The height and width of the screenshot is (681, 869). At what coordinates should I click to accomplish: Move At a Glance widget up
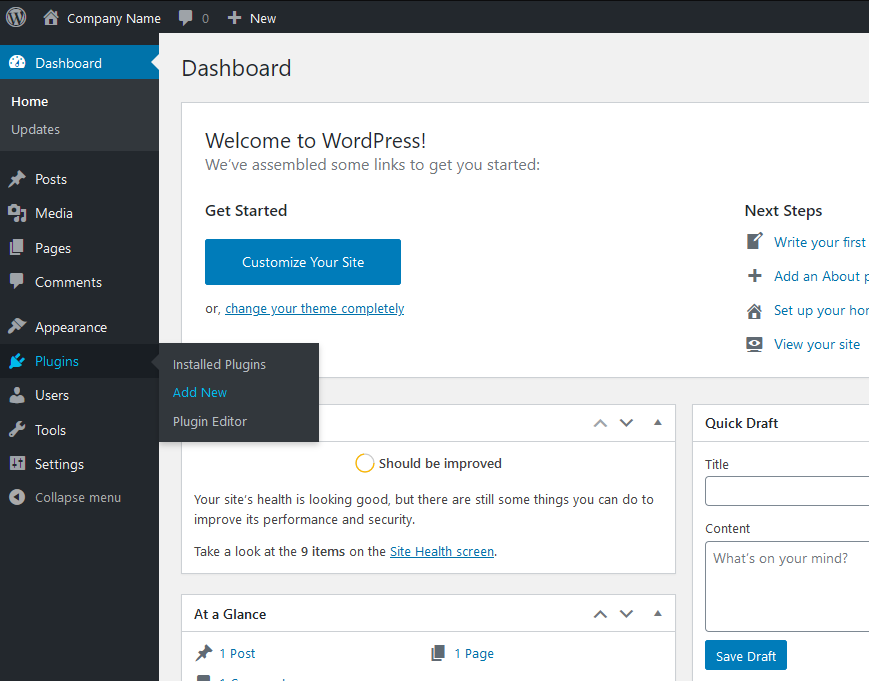coord(600,614)
